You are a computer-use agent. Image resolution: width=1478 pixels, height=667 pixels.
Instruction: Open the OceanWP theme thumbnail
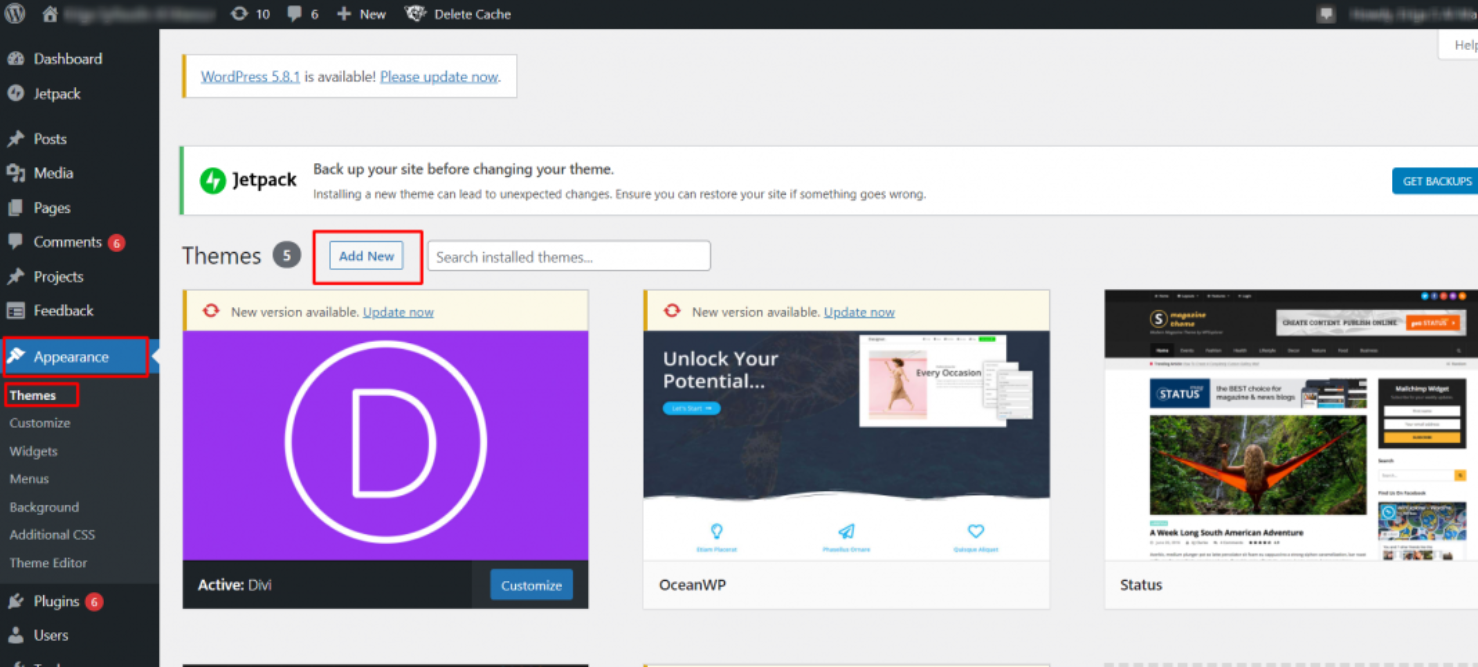tap(846, 445)
